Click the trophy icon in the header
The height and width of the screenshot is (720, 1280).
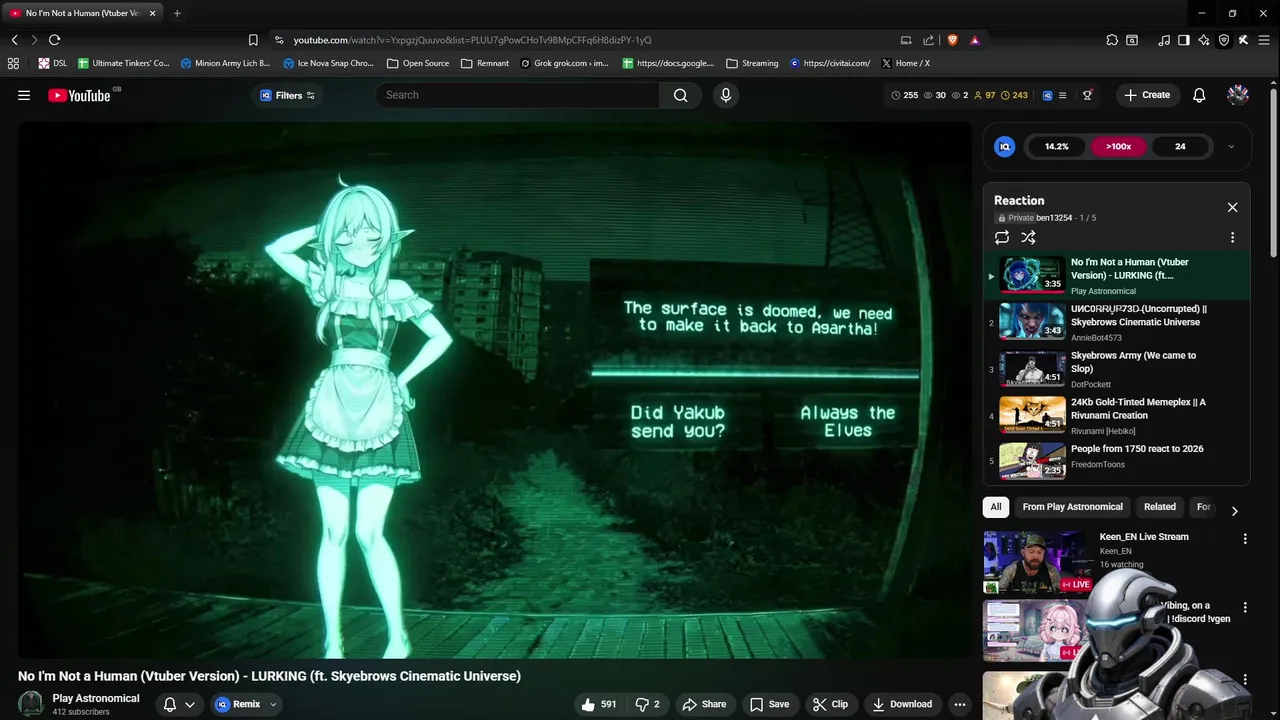click(1087, 95)
